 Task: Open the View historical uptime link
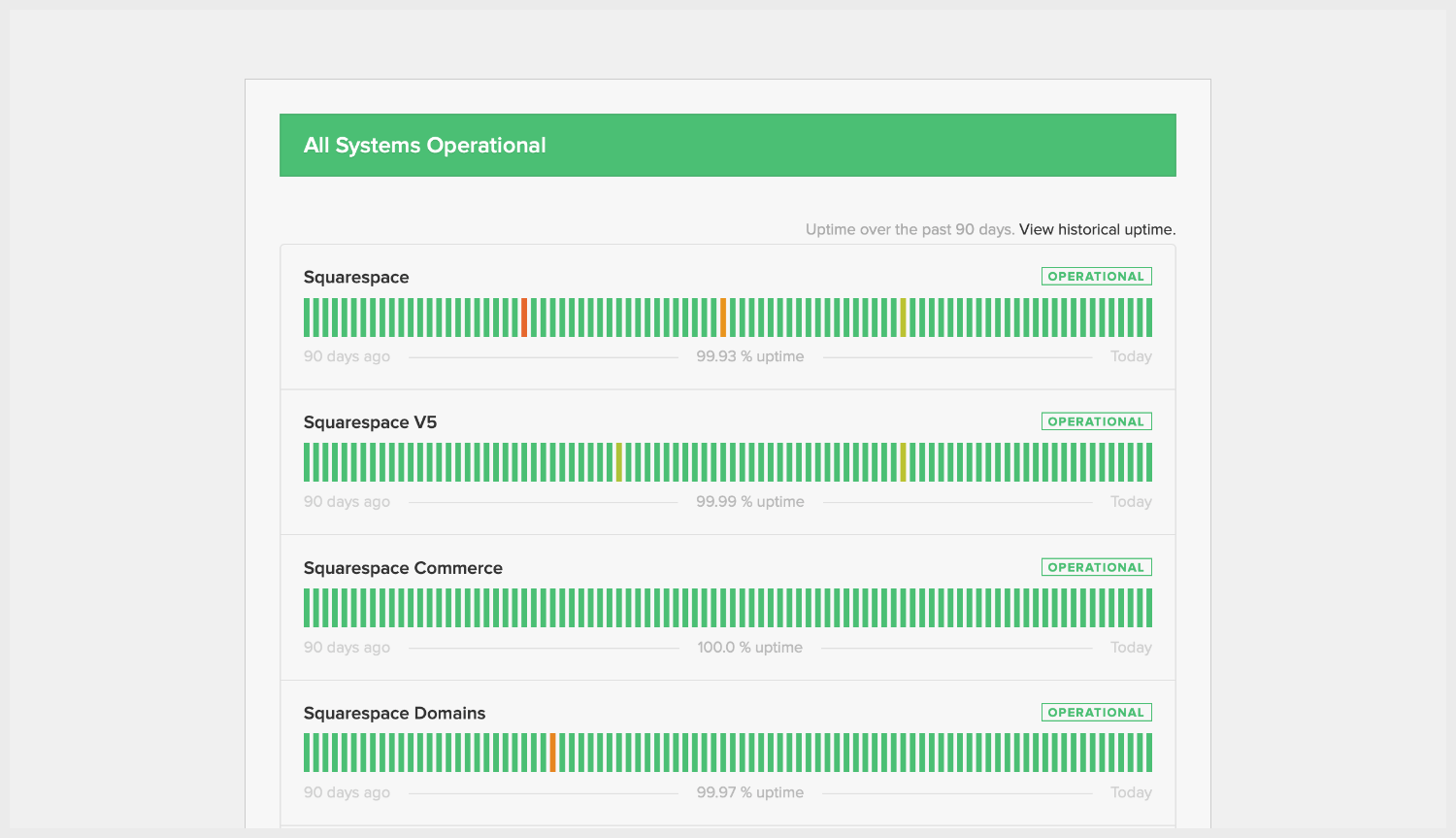point(1097,230)
